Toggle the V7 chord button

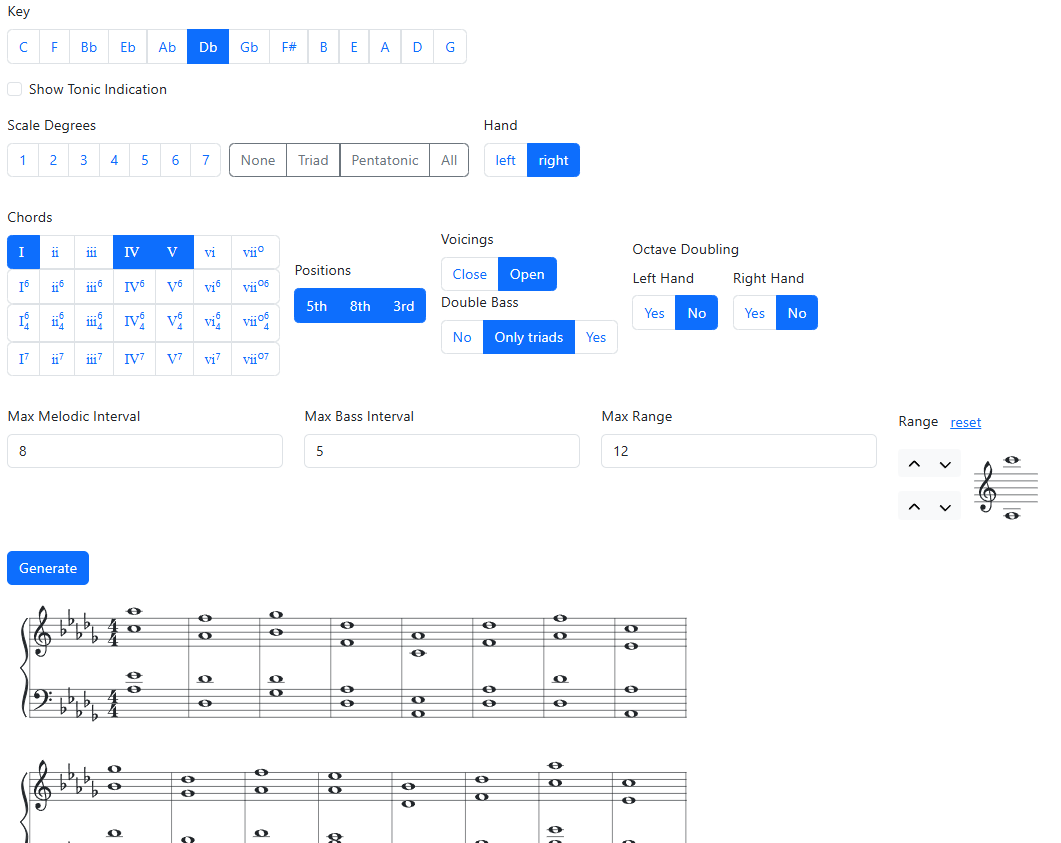point(174,359)
